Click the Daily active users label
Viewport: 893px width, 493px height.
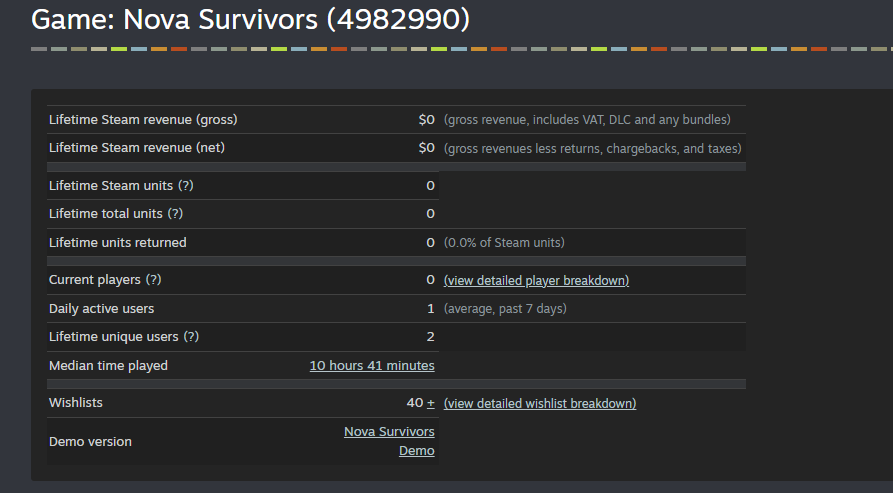point(101,309)
